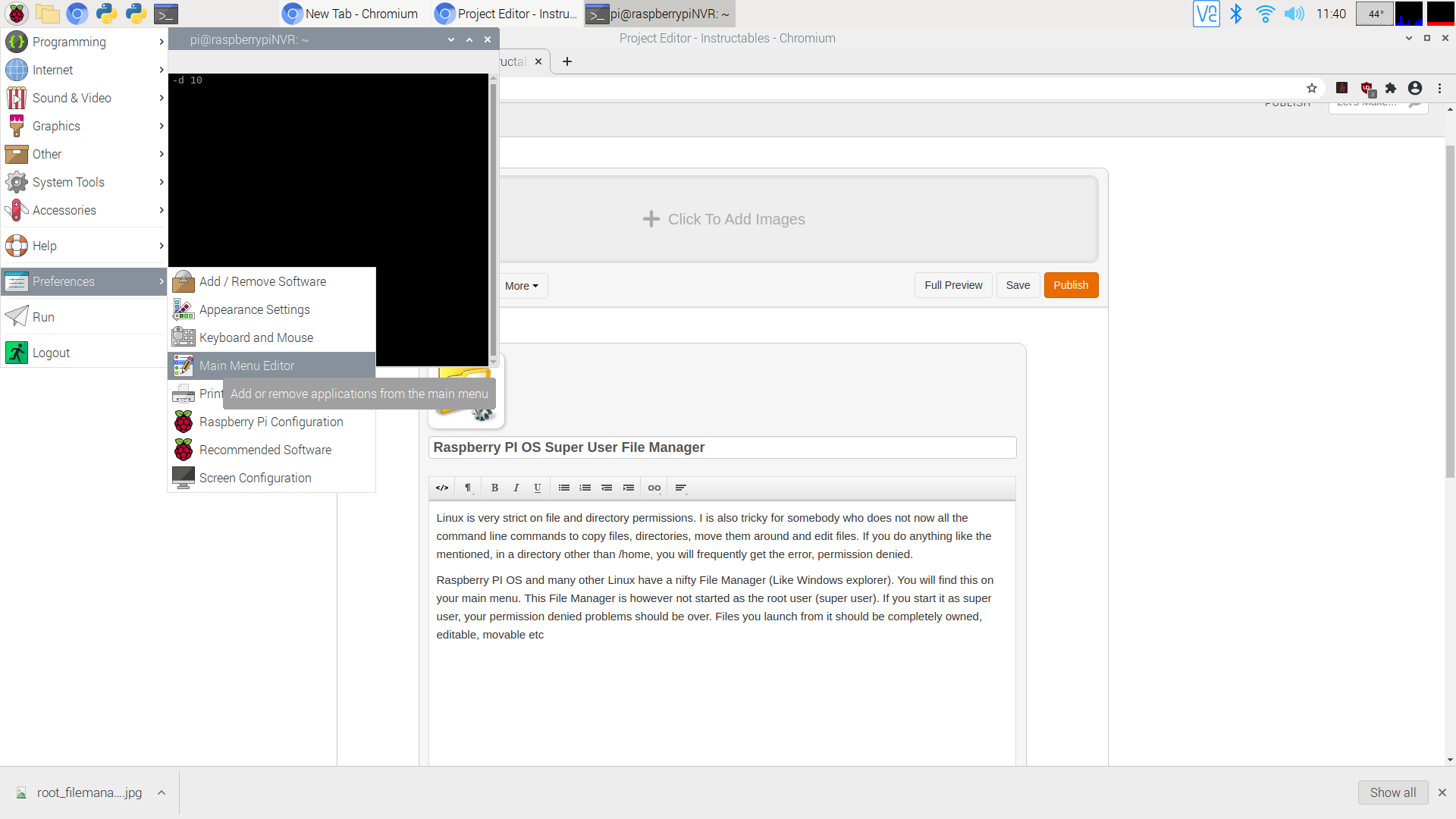Open Add / Remove Software

click(x=271, y=281)
